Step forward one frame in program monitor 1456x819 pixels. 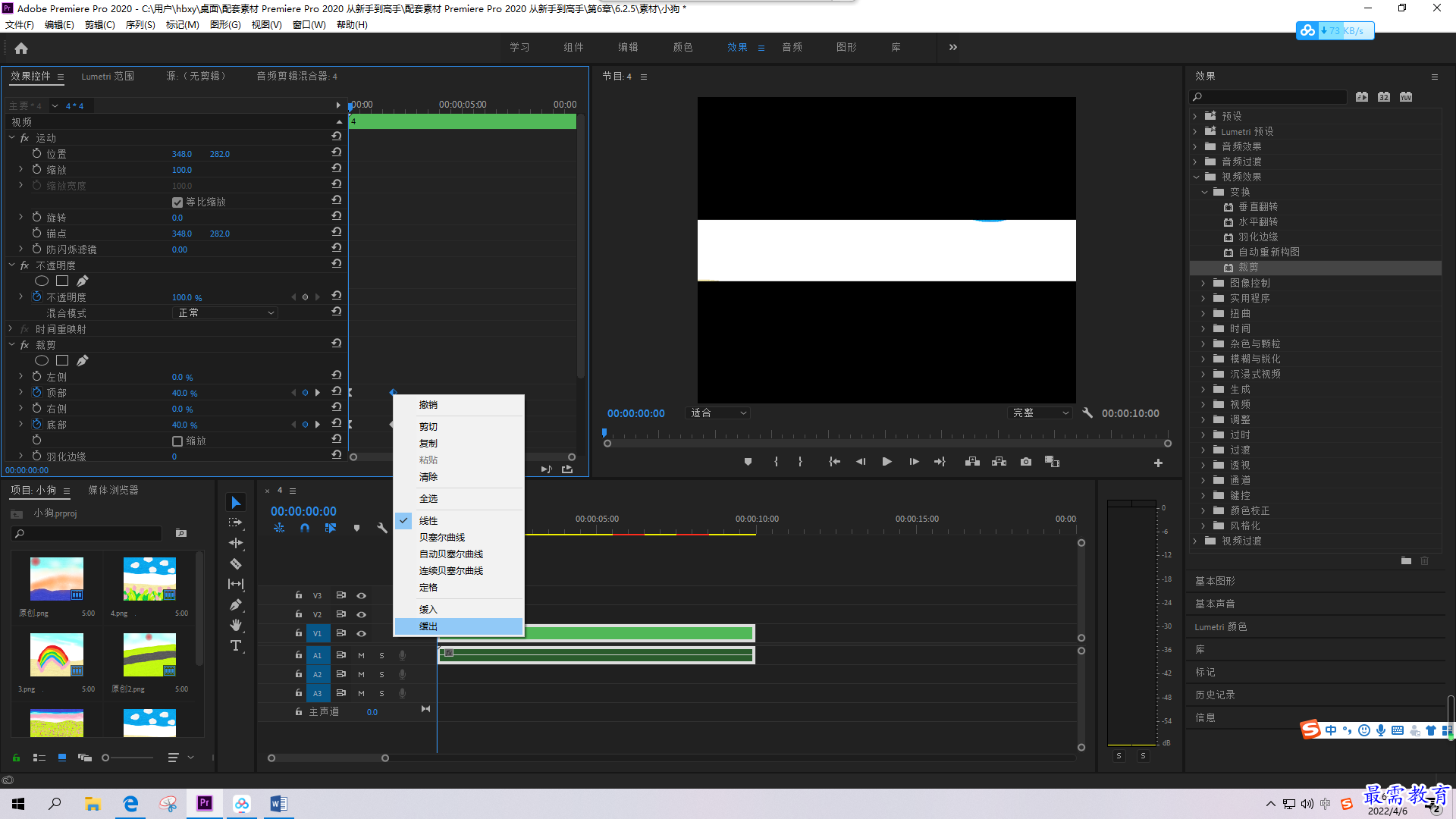coord(914,462)
